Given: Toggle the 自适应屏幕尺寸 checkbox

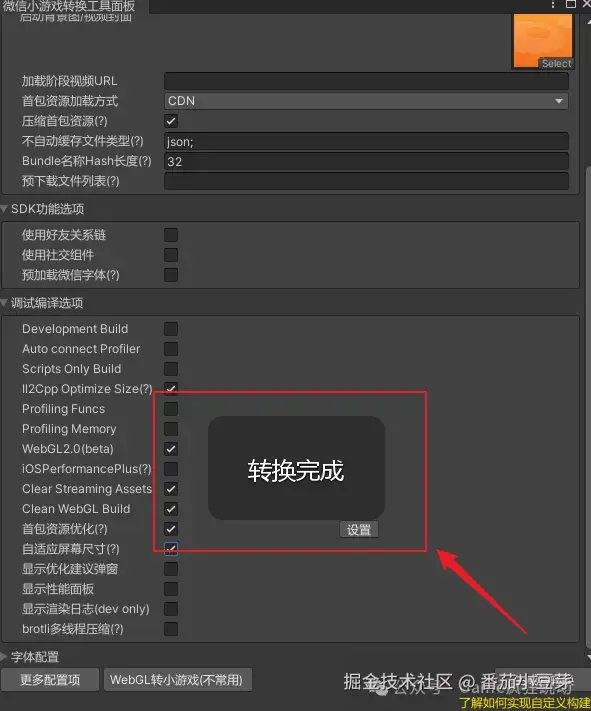Looking at the screenshot, I should point(171,549).
